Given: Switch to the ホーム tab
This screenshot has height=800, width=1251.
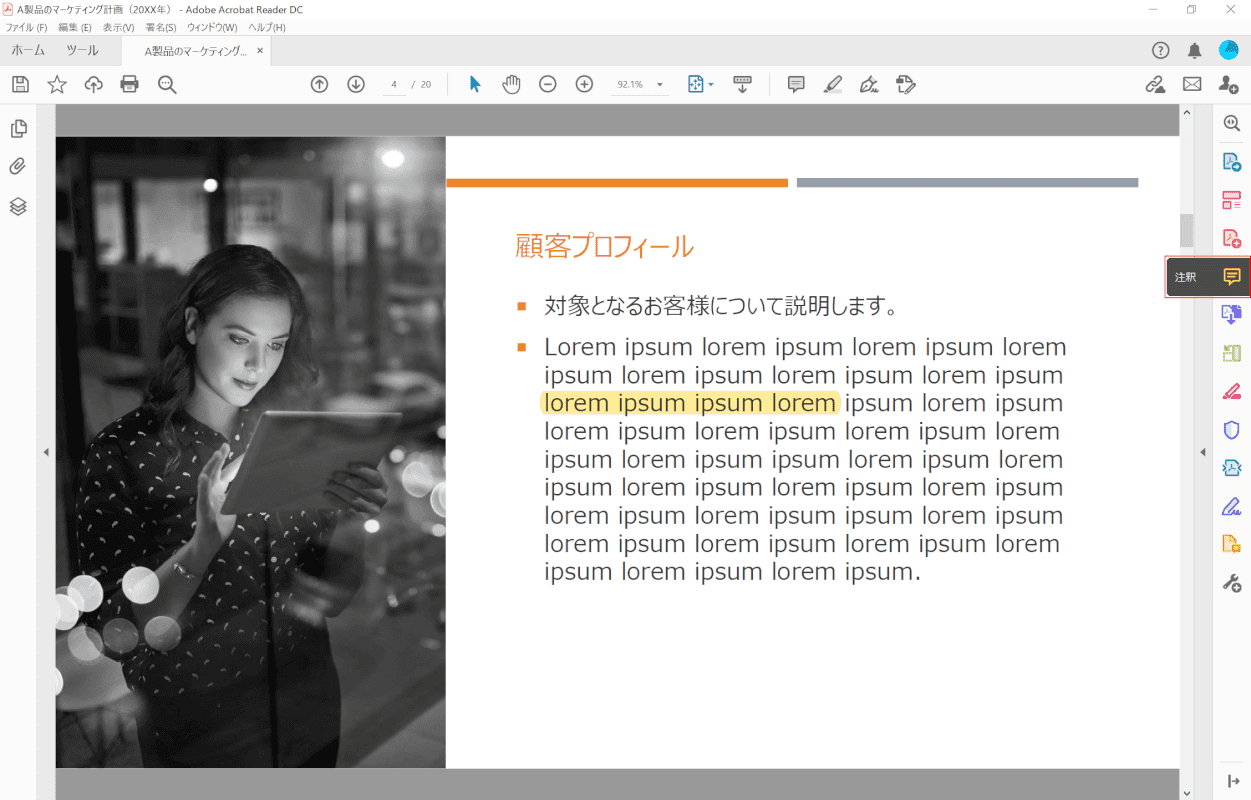Looking at the screenshot, I should [28, 50].
